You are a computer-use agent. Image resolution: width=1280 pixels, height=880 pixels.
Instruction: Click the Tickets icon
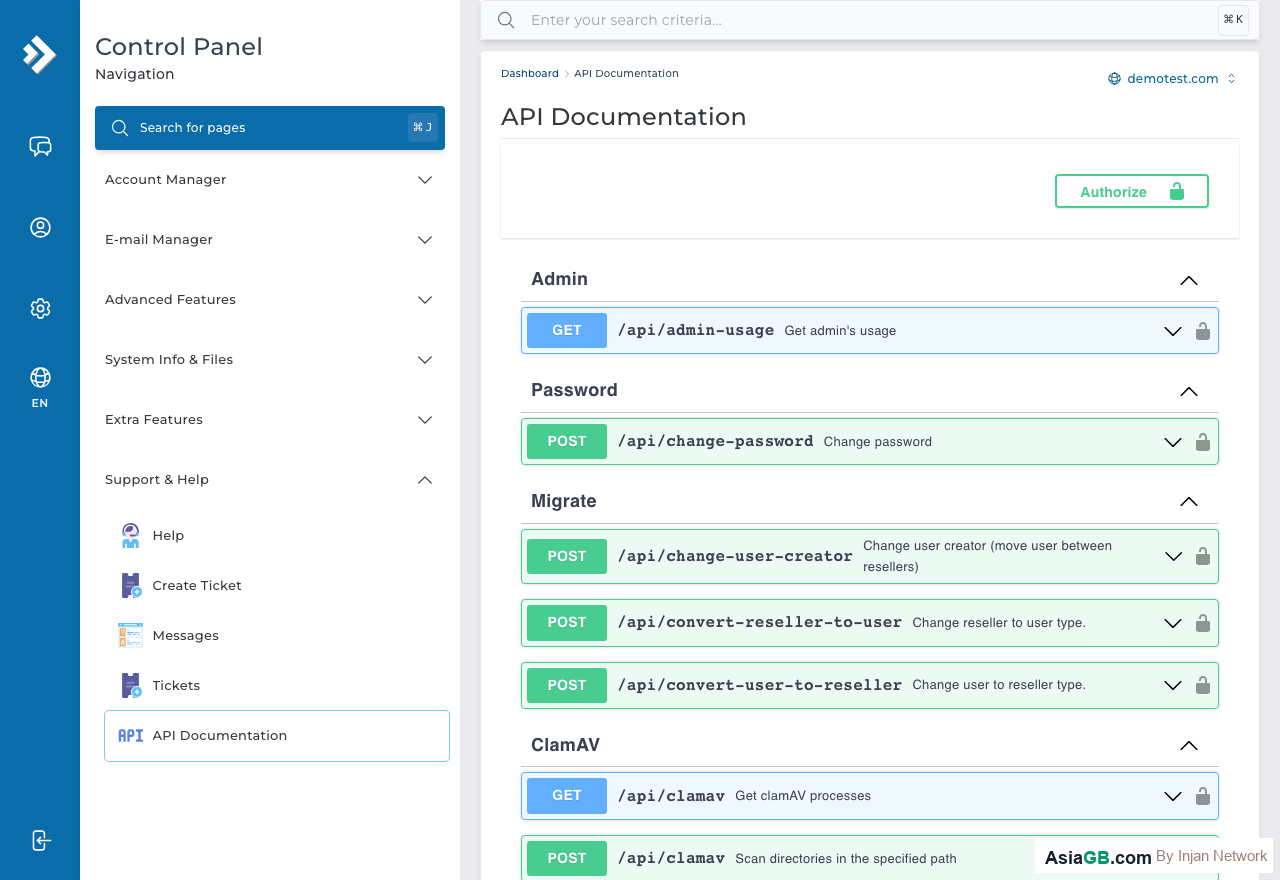(131, 685)
